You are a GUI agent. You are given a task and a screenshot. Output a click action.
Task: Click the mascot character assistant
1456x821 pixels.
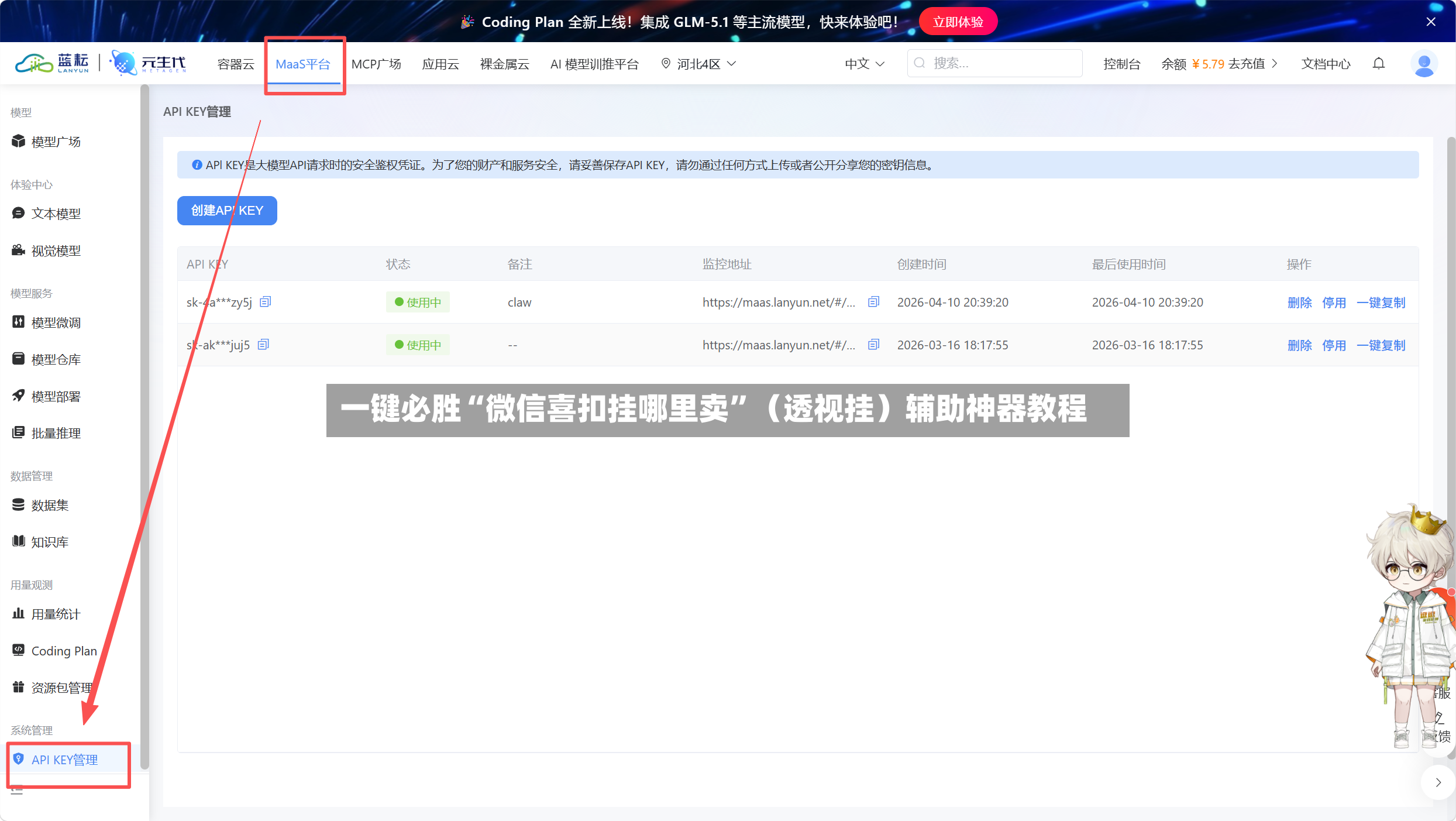coord(1410,626)
